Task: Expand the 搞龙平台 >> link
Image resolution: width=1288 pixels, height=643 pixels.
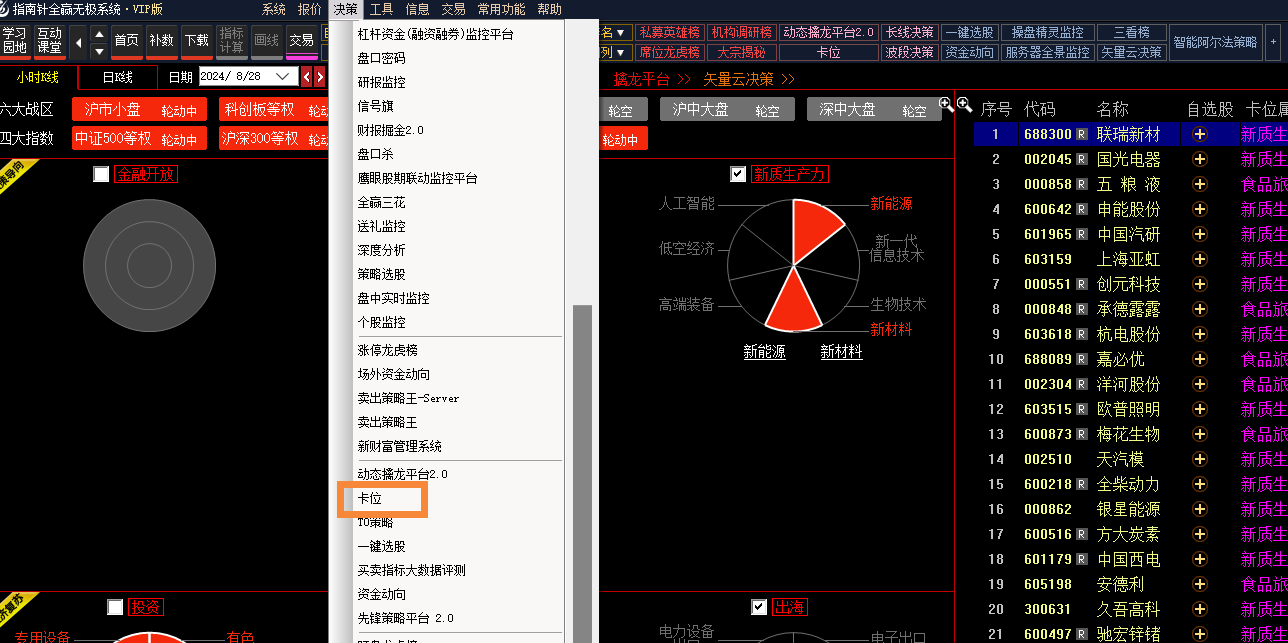Action: 652,78
